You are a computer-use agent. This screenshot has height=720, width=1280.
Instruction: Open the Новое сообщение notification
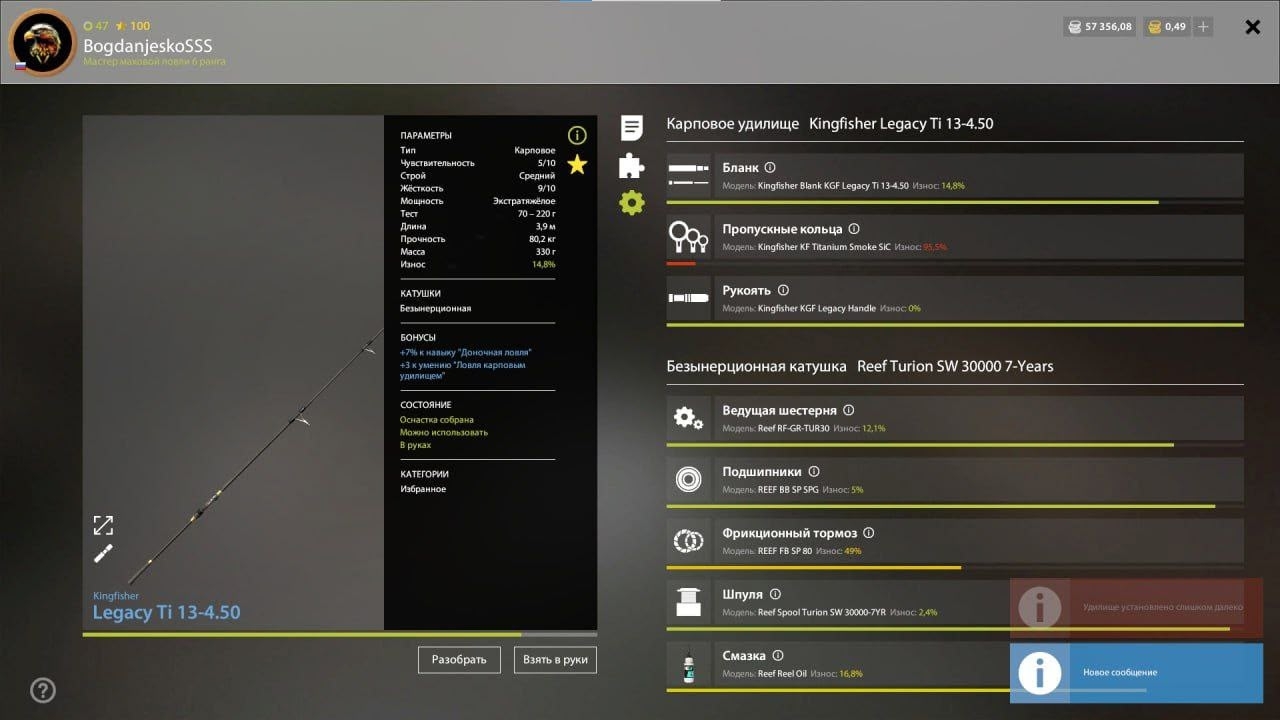(x=1135, y=671)
